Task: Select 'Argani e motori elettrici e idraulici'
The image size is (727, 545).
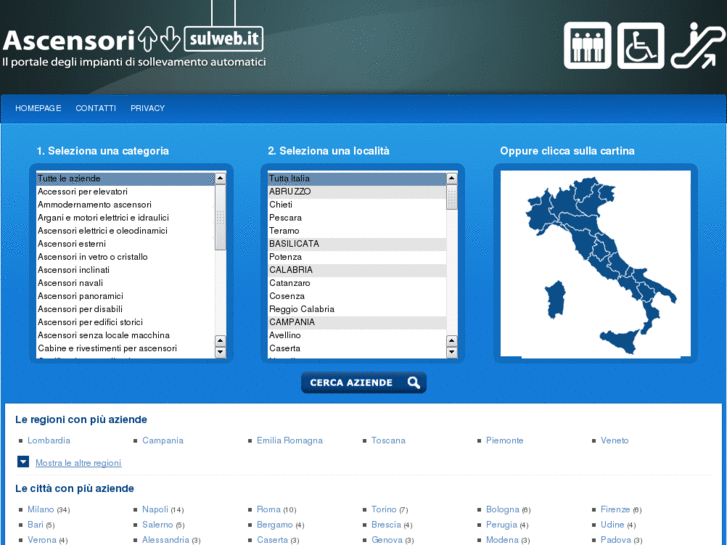Action: coord(125,218)
